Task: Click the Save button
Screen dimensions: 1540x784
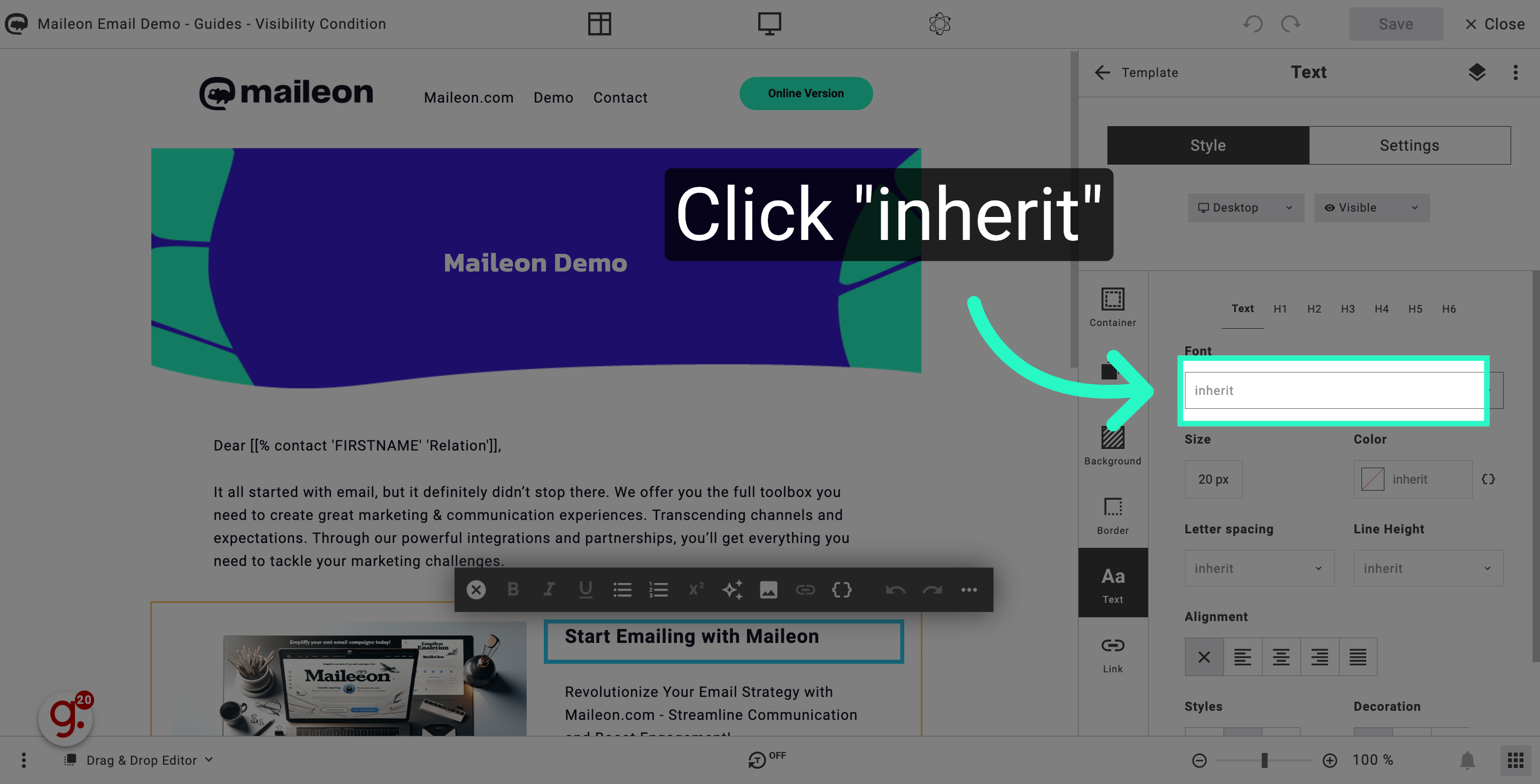Action: (1396, 24)
